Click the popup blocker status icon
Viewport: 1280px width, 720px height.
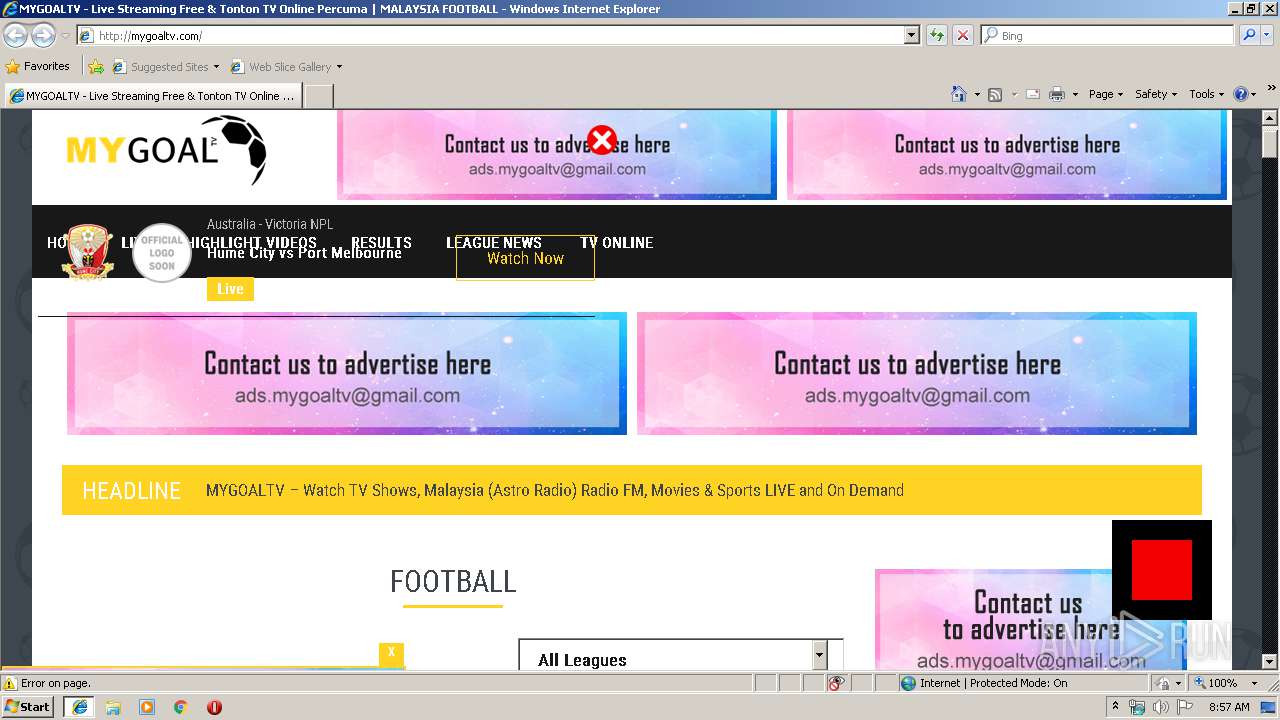point(836,683)
